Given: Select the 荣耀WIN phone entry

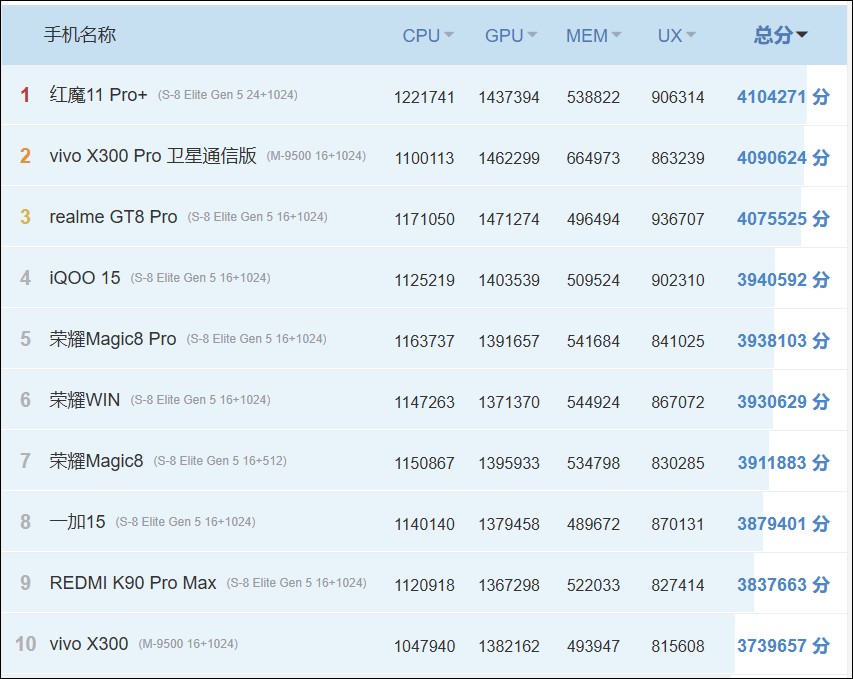Looking at the screenshot, I should pyautogui.click(x=85, y=400).
